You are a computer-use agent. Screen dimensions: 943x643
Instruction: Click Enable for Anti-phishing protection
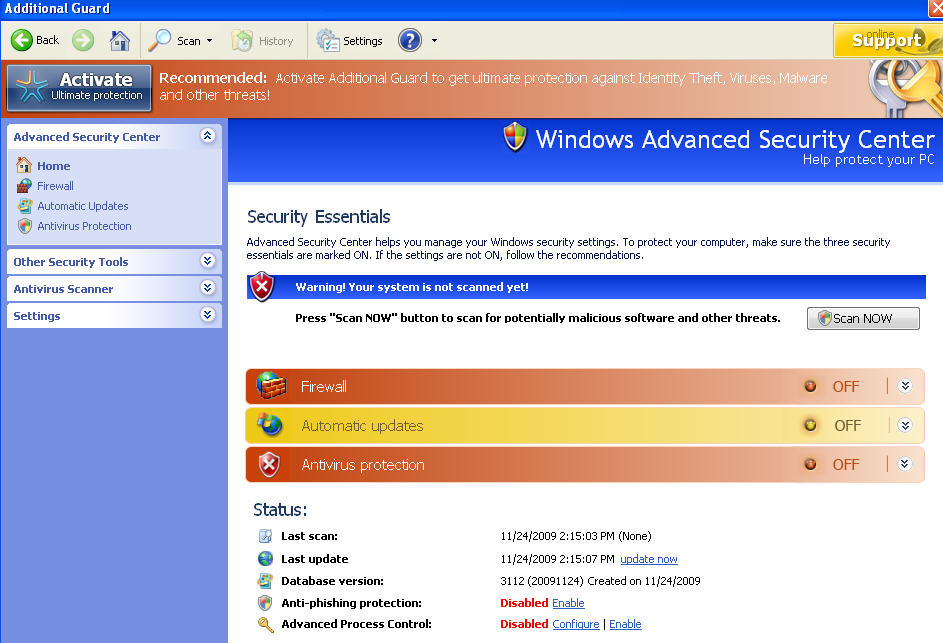(568, 603)
